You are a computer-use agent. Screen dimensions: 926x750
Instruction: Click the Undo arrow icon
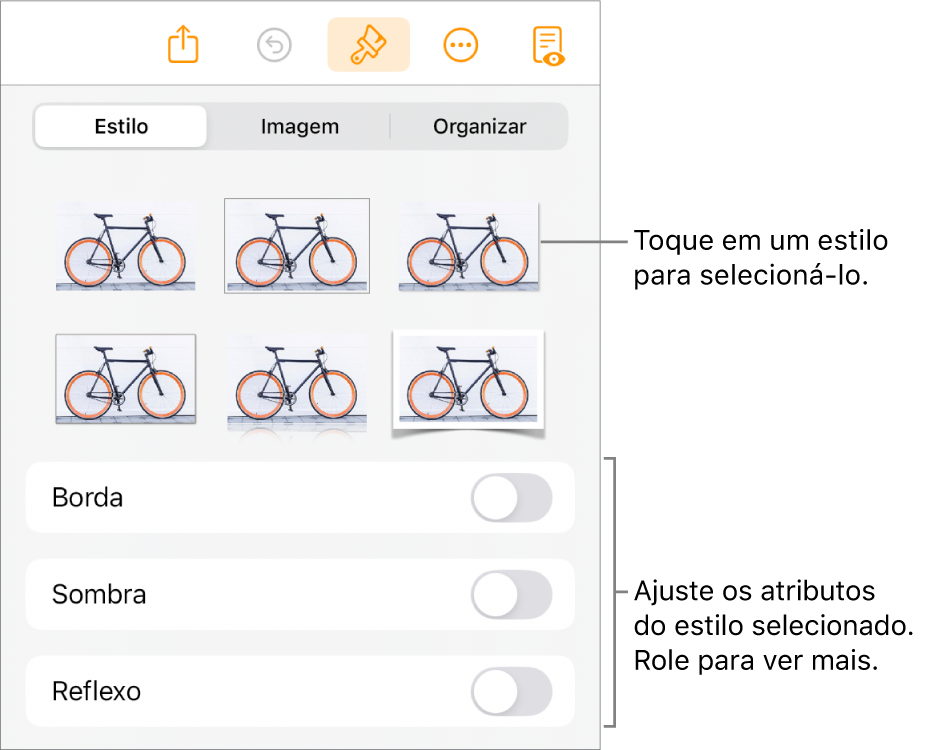pyautogui.click(x=274, y=45)
